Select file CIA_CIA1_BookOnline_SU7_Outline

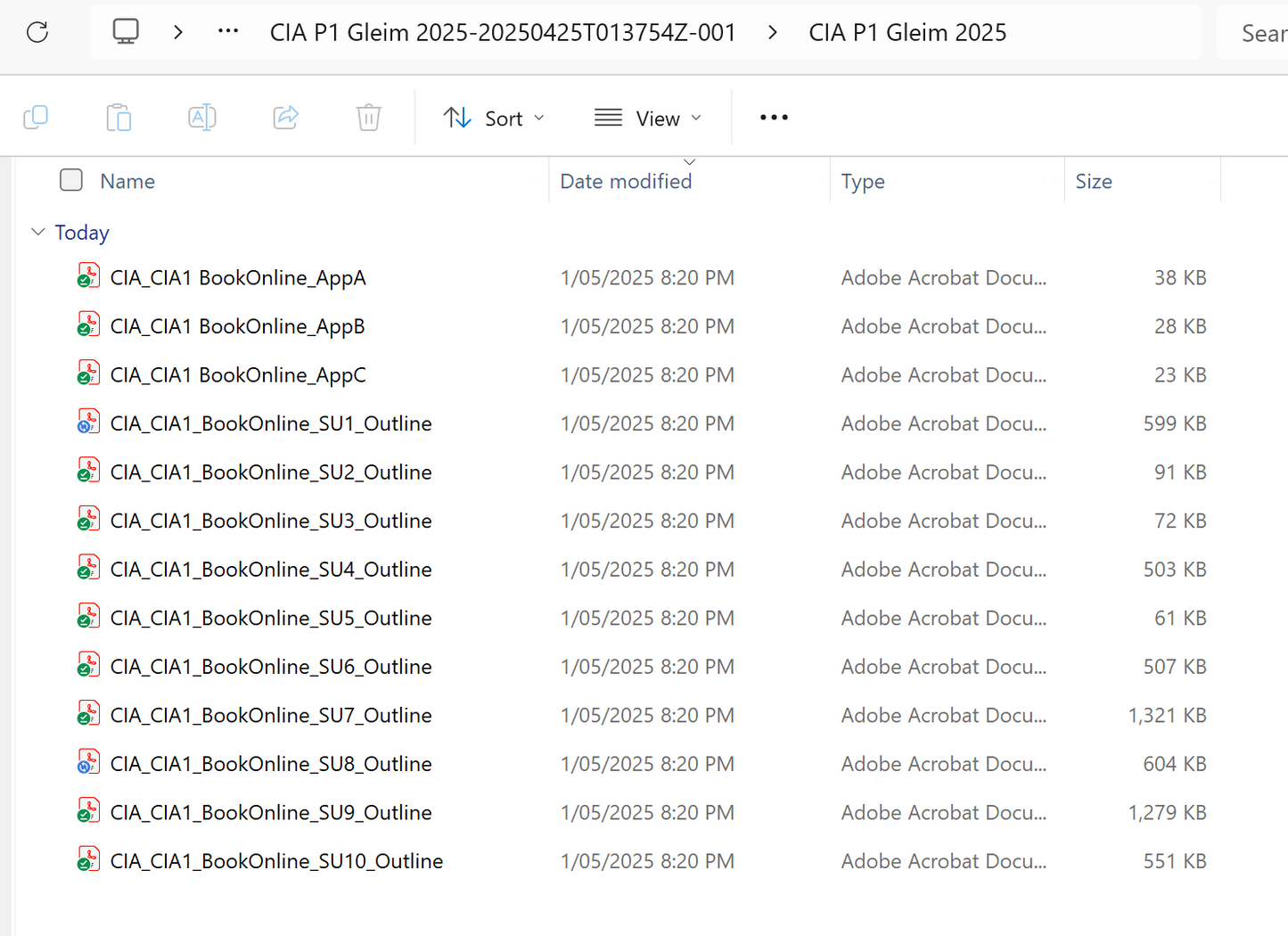[271, 715]
